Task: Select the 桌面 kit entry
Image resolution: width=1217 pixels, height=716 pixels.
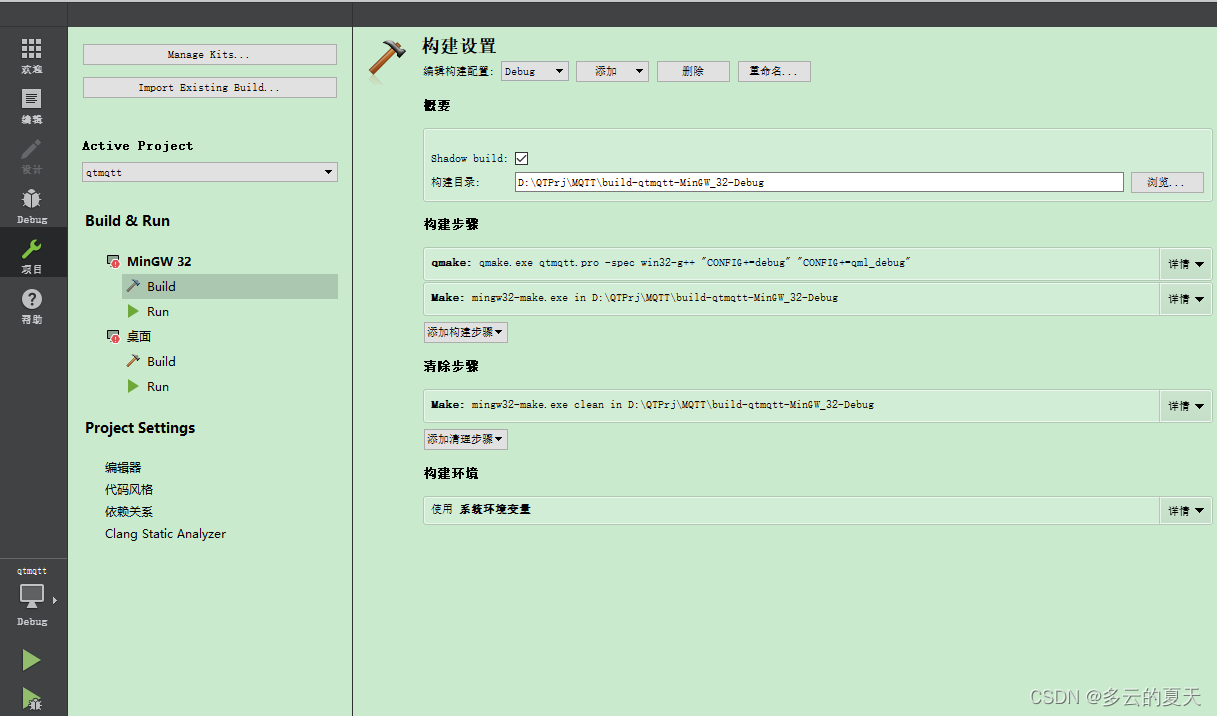Action: point(139,337)
